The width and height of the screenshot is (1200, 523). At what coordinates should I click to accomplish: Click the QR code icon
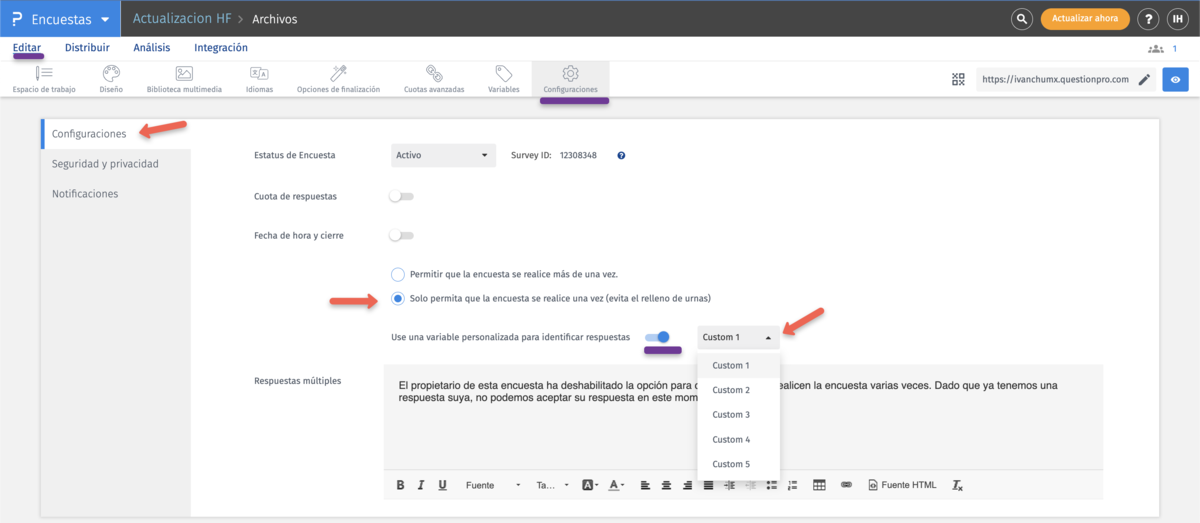tap(958, 79)
